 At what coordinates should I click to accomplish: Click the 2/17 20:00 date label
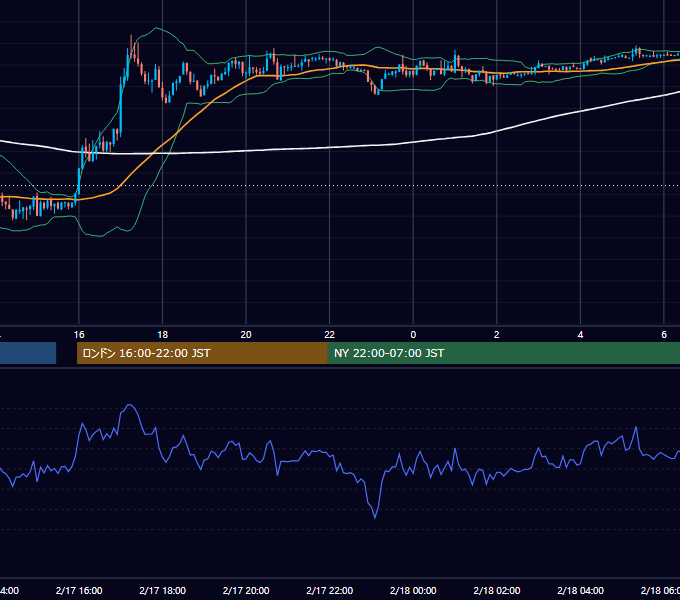pos(246,590)
